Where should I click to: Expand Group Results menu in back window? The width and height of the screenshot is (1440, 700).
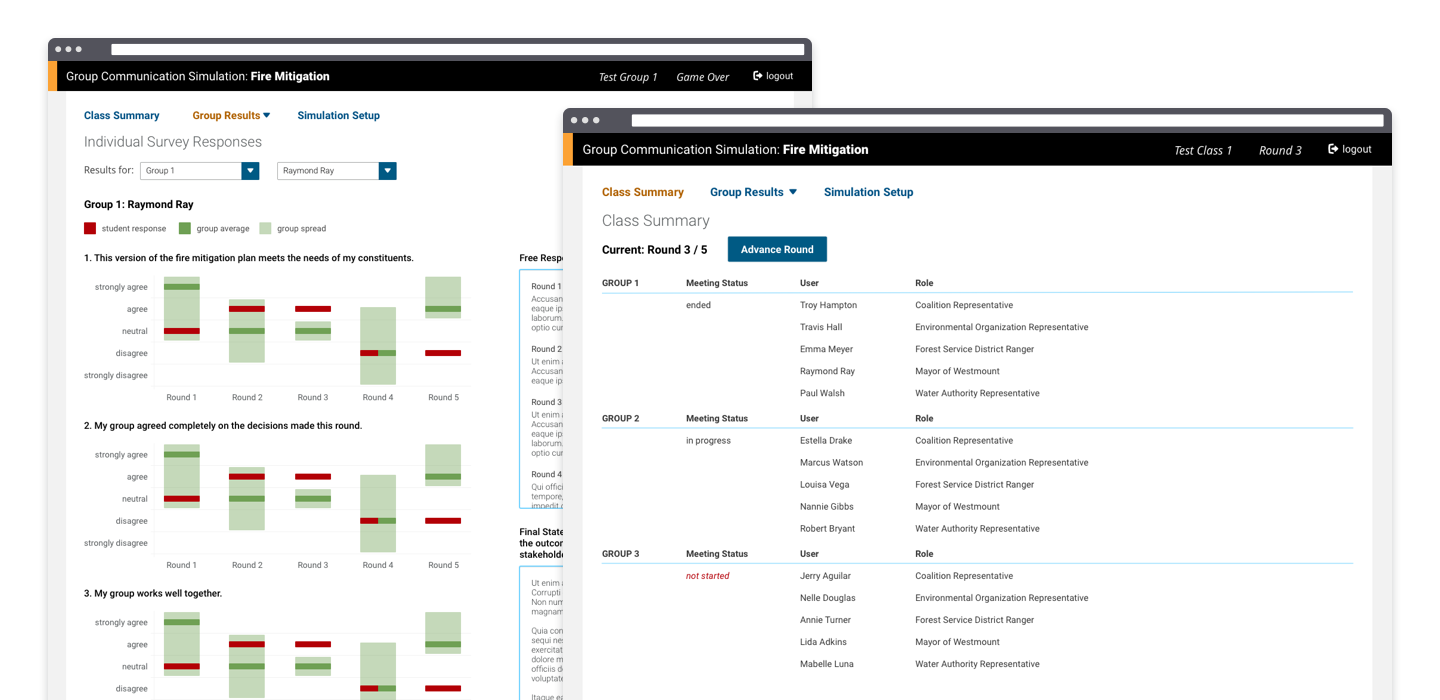point(231,116)
